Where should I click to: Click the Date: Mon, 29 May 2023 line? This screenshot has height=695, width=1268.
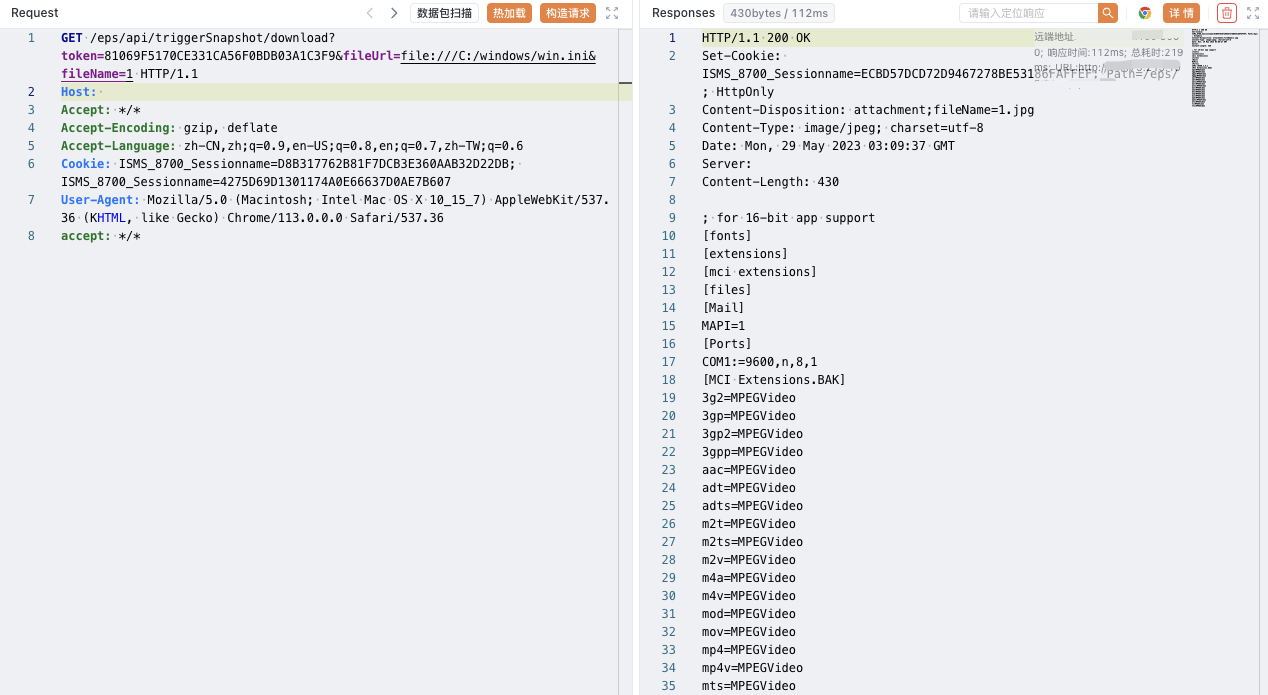828,146
